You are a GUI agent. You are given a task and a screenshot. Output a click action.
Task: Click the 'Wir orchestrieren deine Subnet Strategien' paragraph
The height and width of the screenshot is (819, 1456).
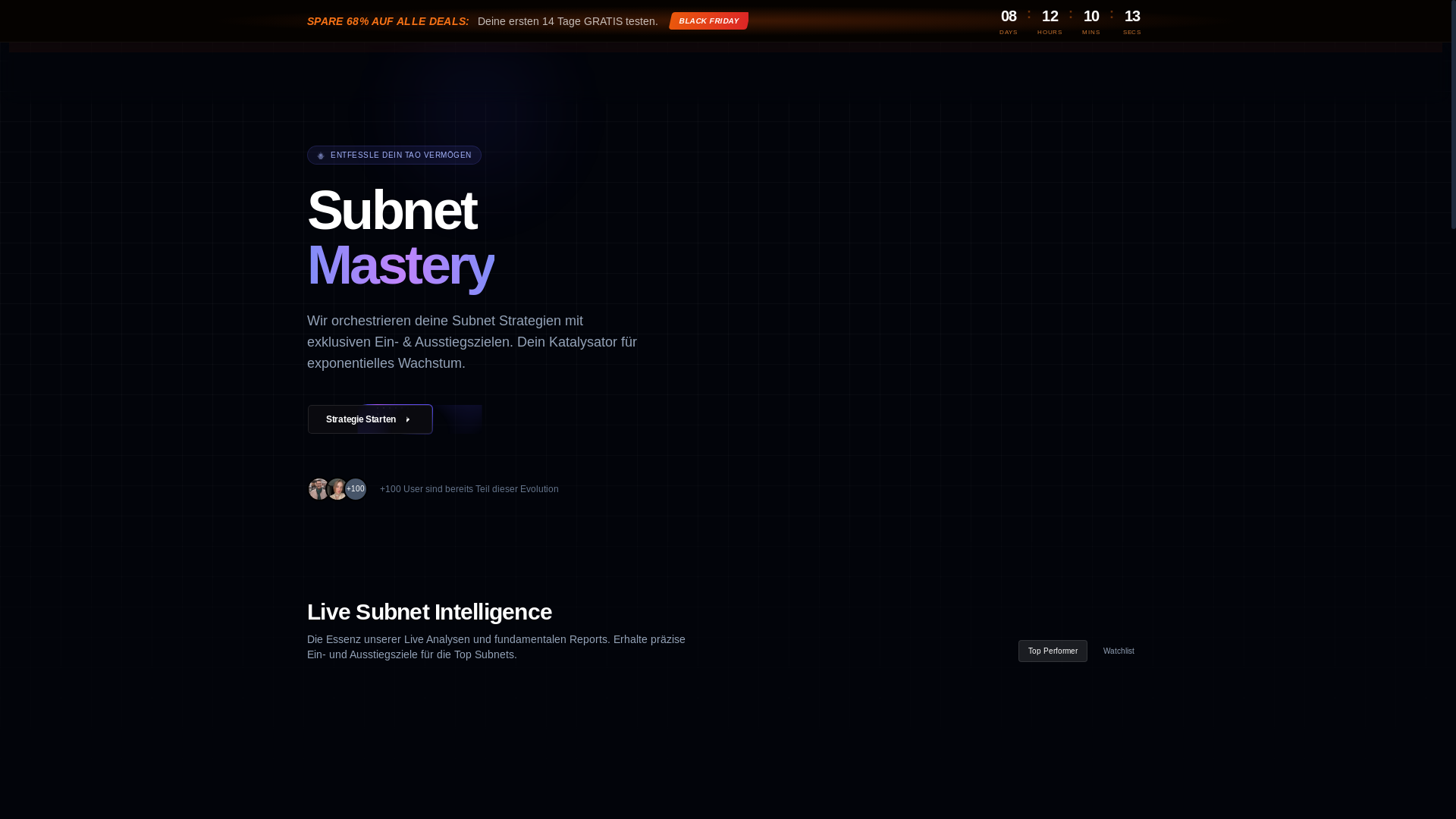tap(472, 342)
